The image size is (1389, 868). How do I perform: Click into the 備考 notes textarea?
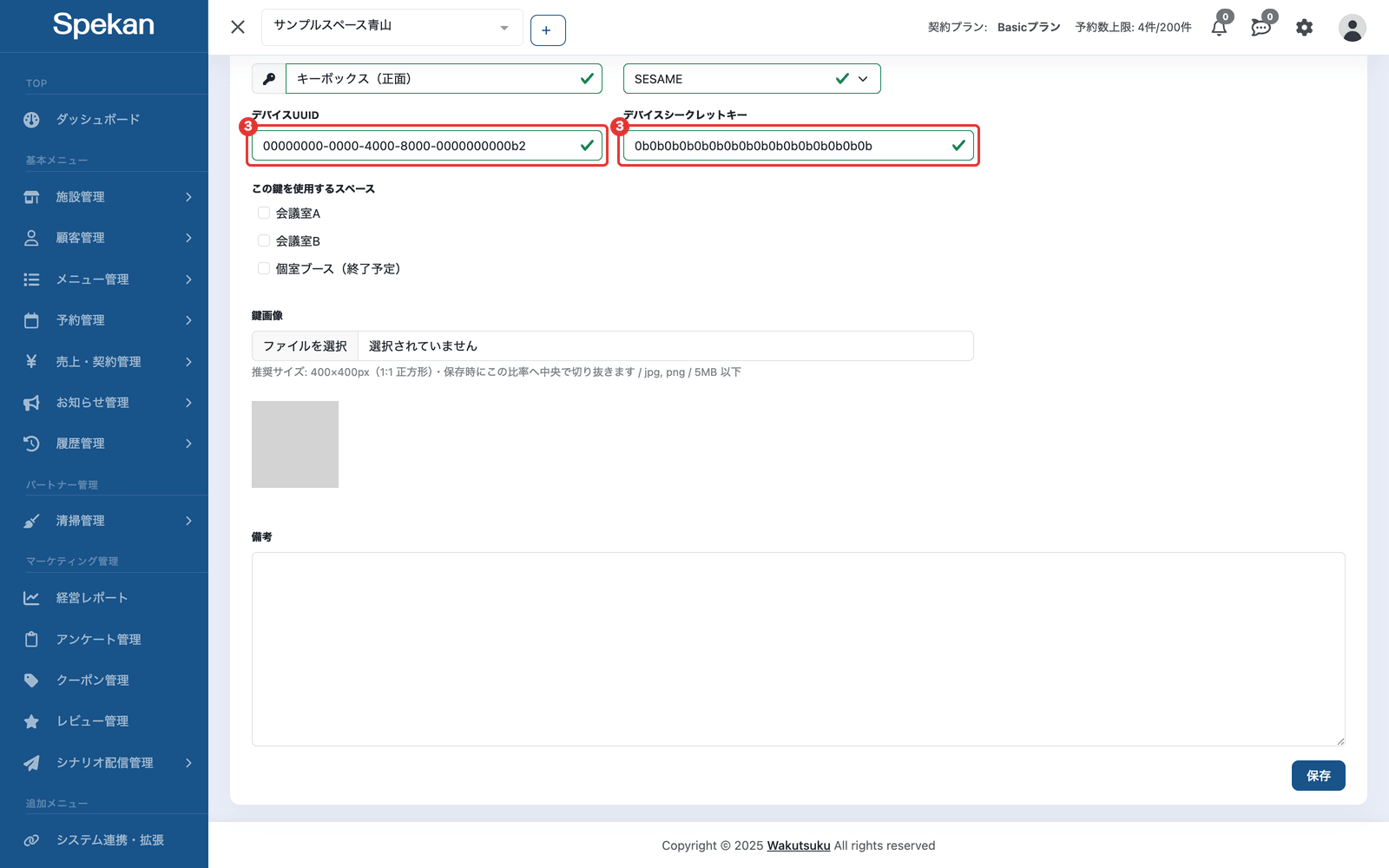click(x=799, y=649)
